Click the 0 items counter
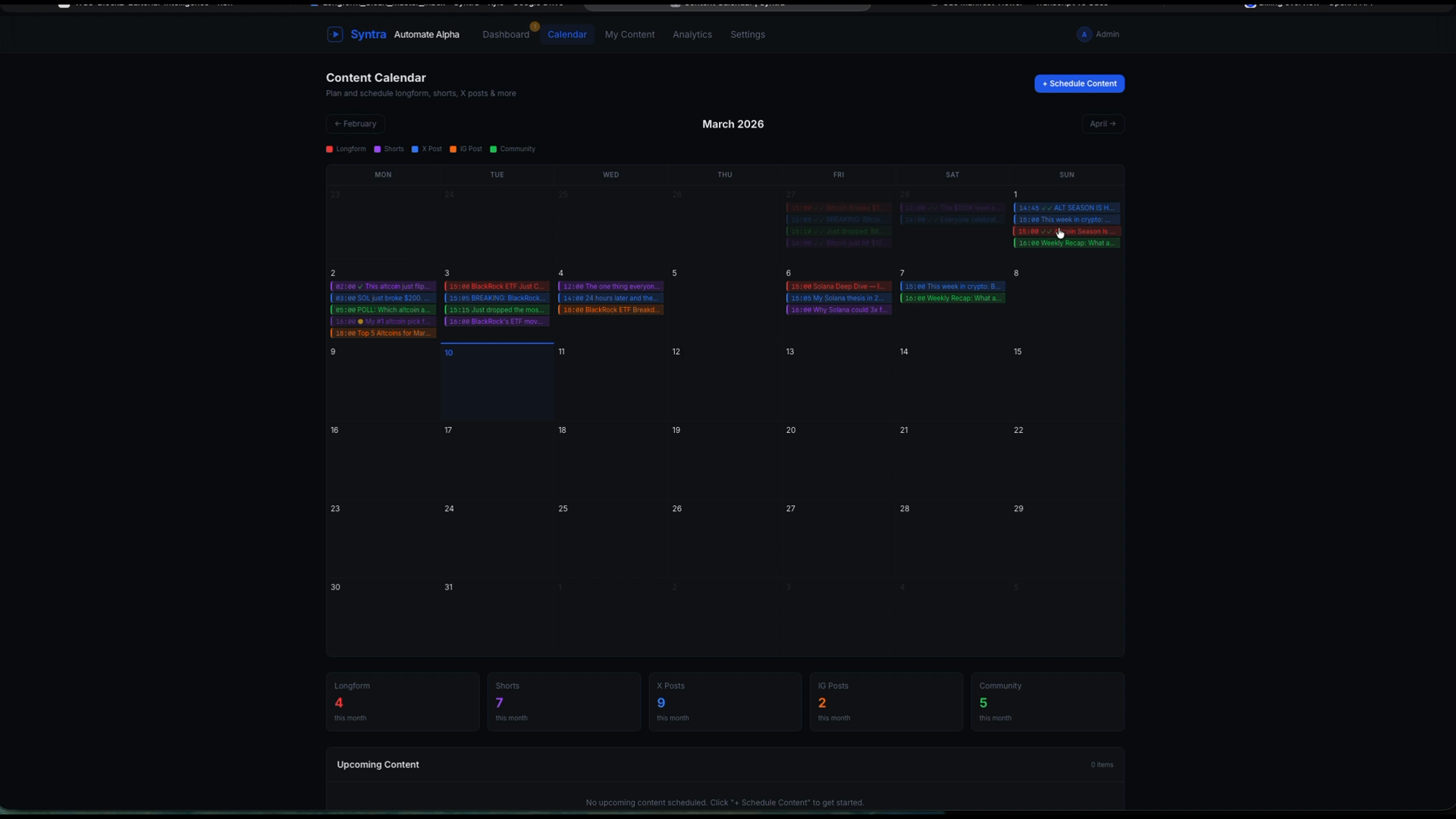This screenshot has width=1456, height=819. 1102,764
